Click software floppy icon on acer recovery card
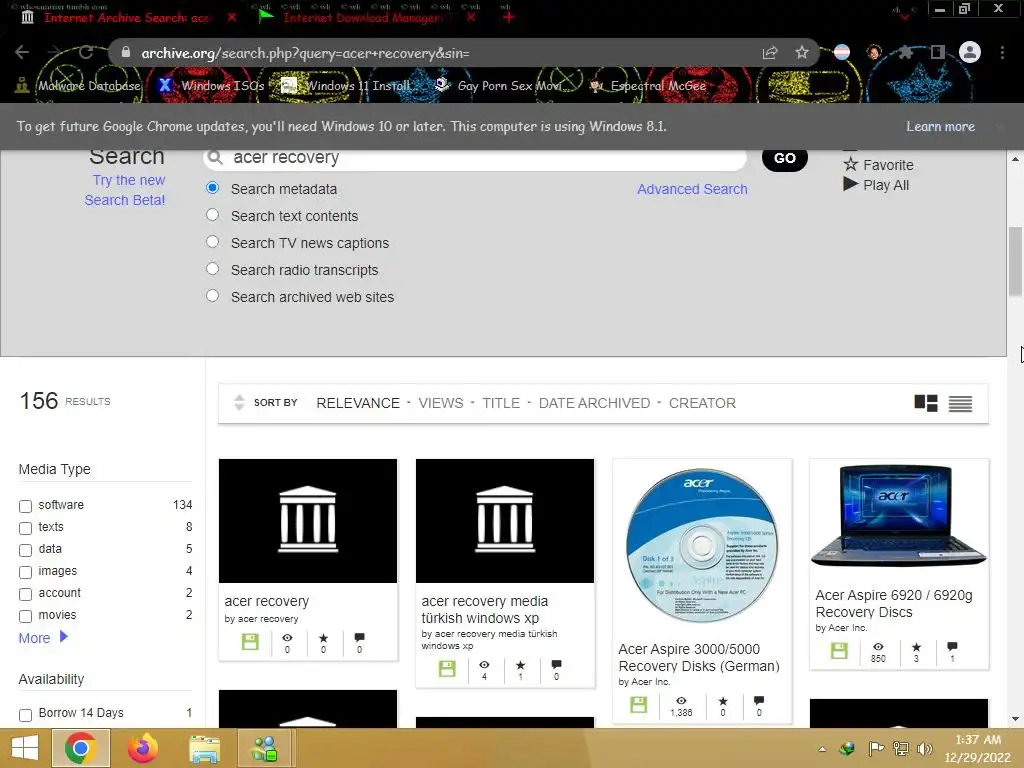Screen dimensions: 1024x768 pyautogui.click(x=250, y=641)
